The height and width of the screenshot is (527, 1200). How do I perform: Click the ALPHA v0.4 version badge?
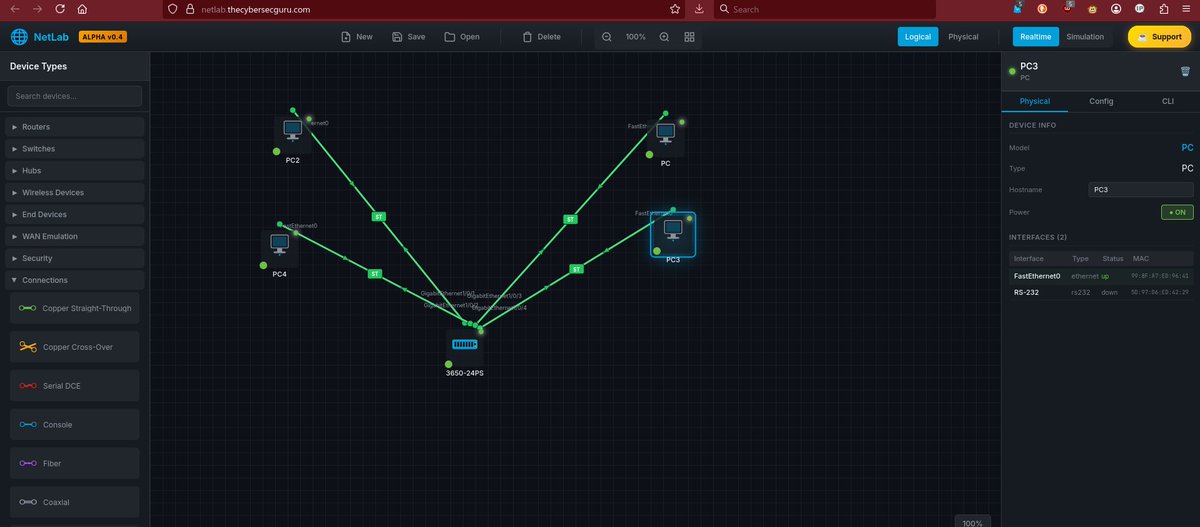pos(103,37)
